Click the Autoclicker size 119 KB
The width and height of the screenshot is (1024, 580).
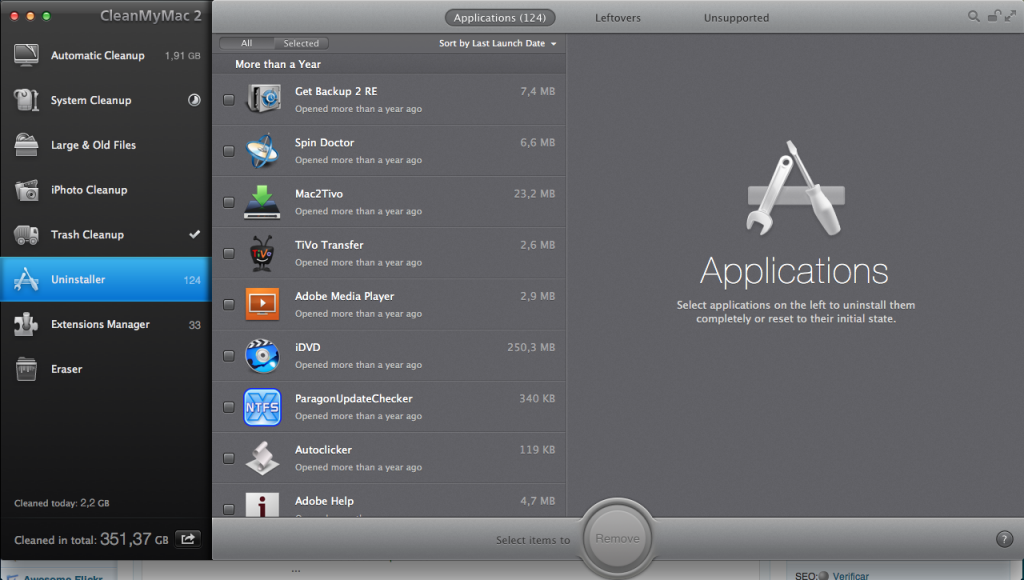[537, 450]
